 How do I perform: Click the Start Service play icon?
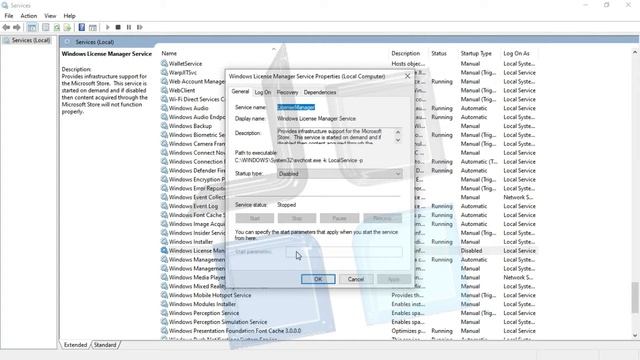(x=107, y=27)
